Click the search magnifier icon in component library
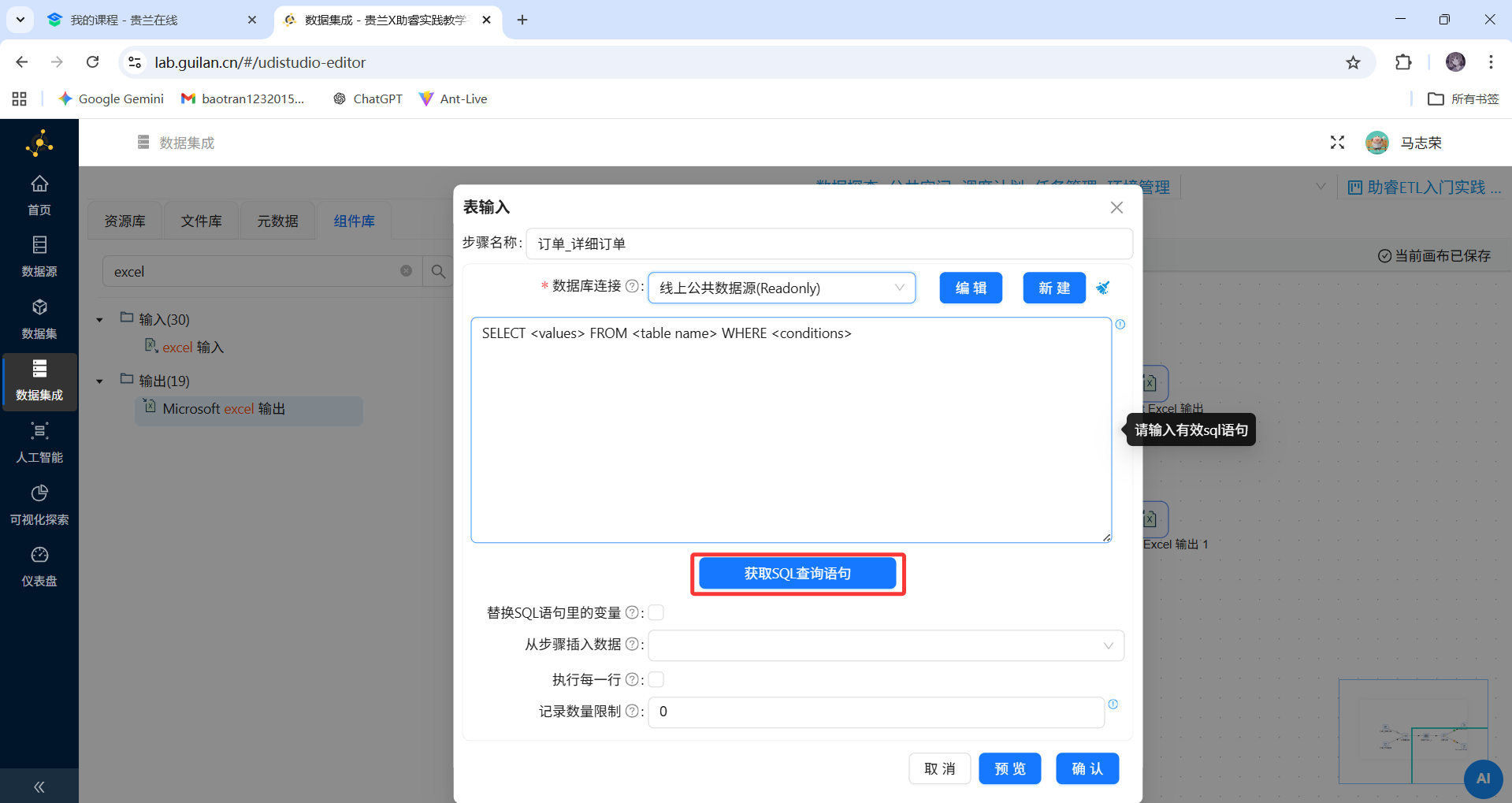 [438, 271]
